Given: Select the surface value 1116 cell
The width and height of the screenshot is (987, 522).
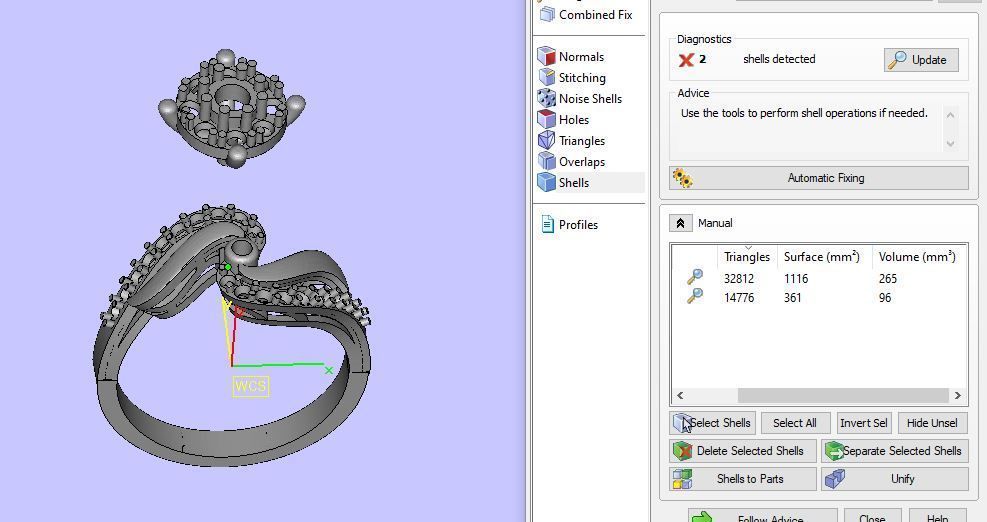Looking at the screenshot, I should [x=796, y=278].
